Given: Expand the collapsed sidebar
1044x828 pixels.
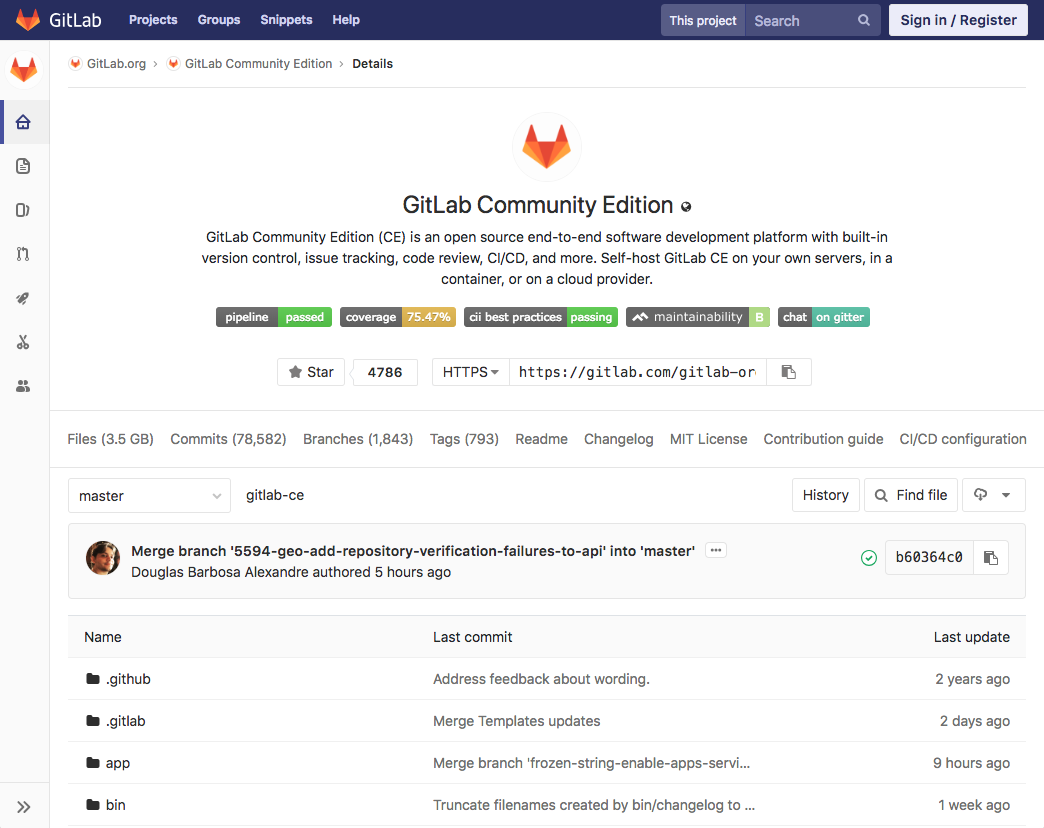Looking at the screenshot, I should click(x=24, y=806).
